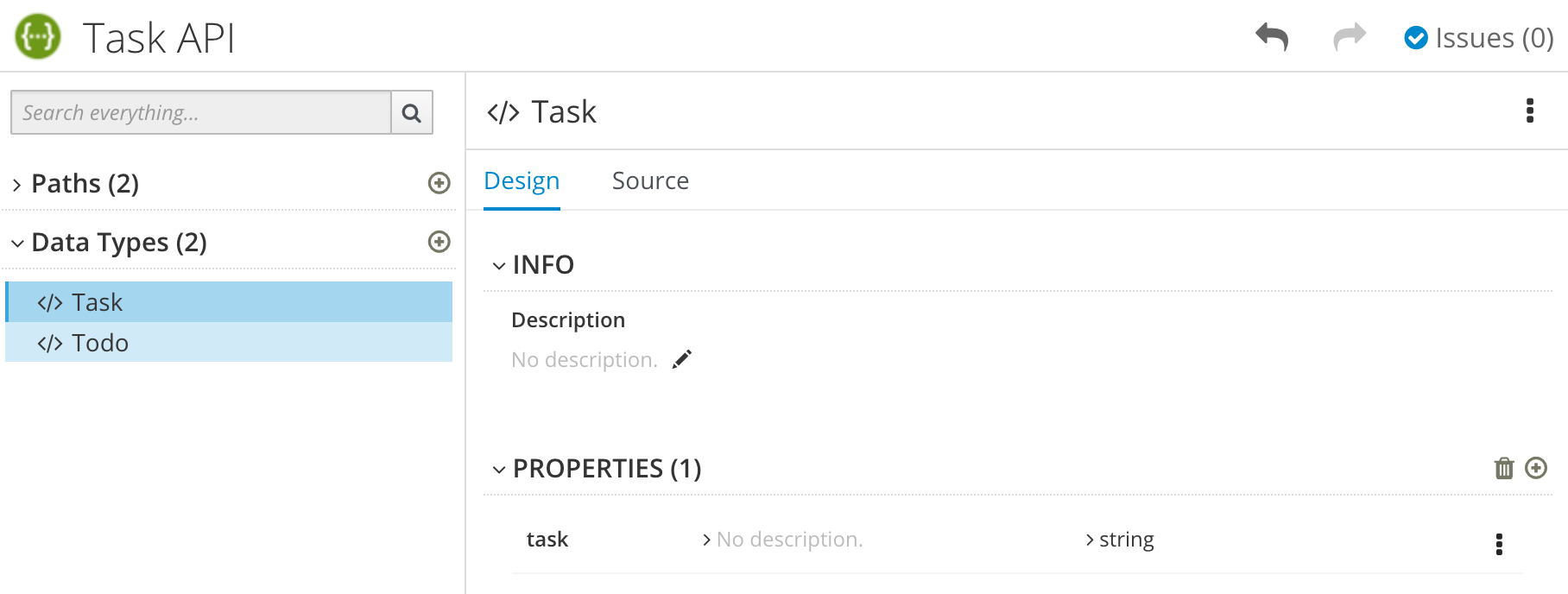Edit the description using the pencil icon
Image resolution: width=1568 pixels, height=594 pixels.
682,358
